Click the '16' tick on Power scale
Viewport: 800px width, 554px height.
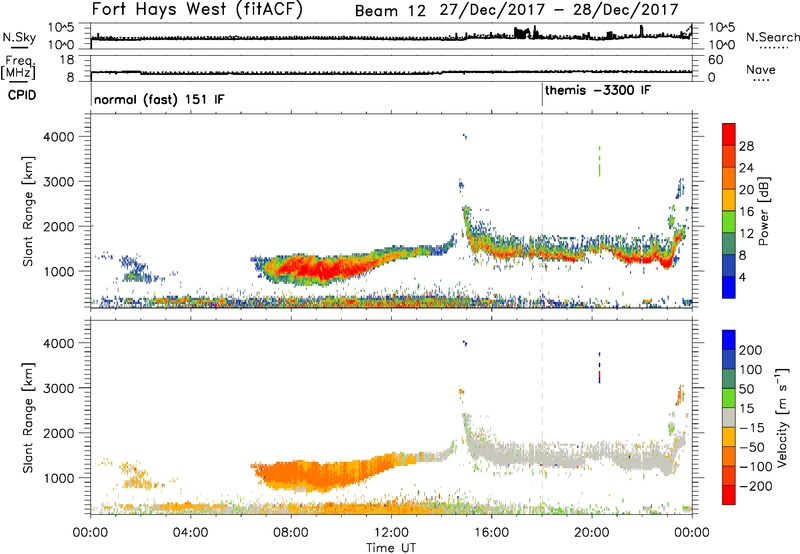[746, 212]
